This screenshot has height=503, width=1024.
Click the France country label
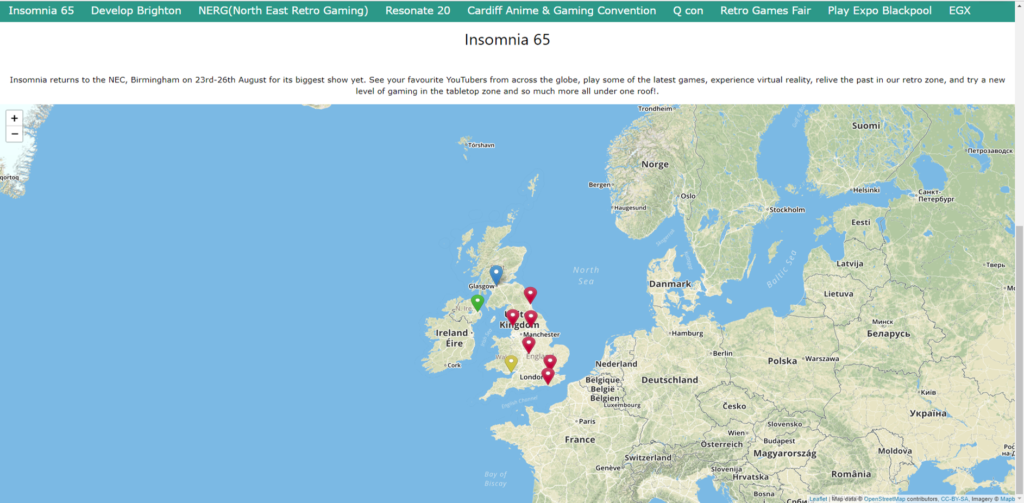(580, 440)
